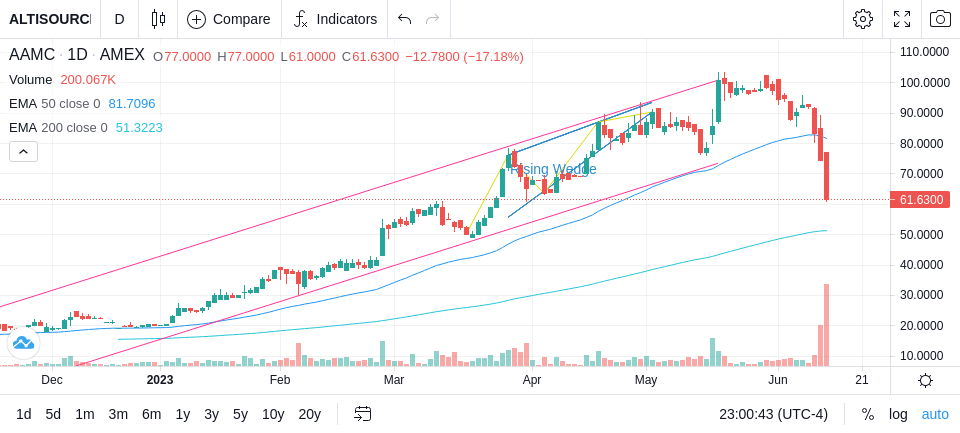This screenshot has width=960, height=433.
Task: Click the 100.0000 price axis label
Action: click(x=924, y=83)
